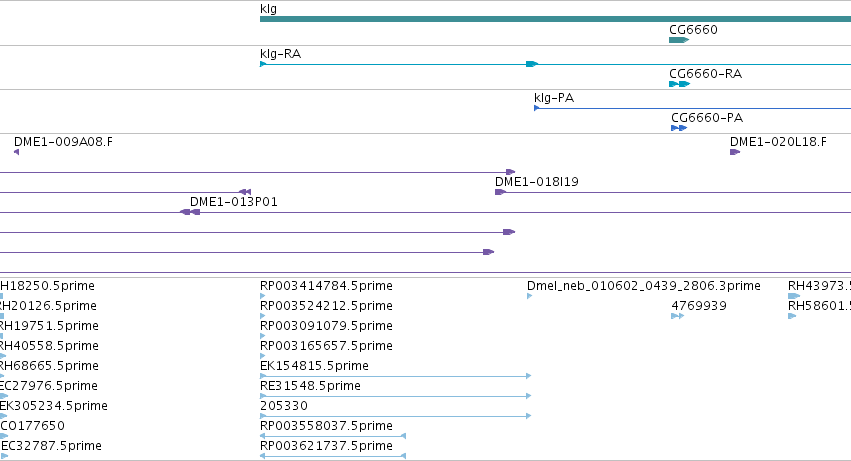
Task: Click the DME1-009A08.F arrow marker
Action: 17,152
